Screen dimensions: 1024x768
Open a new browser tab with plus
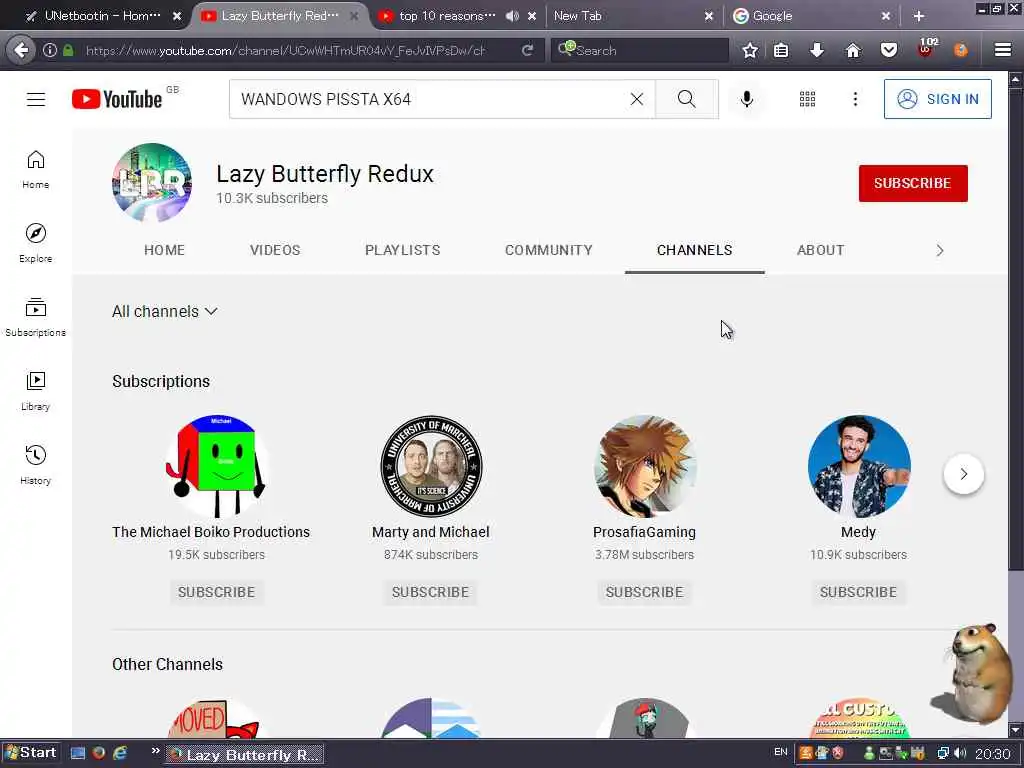click(x=919, y=16)
